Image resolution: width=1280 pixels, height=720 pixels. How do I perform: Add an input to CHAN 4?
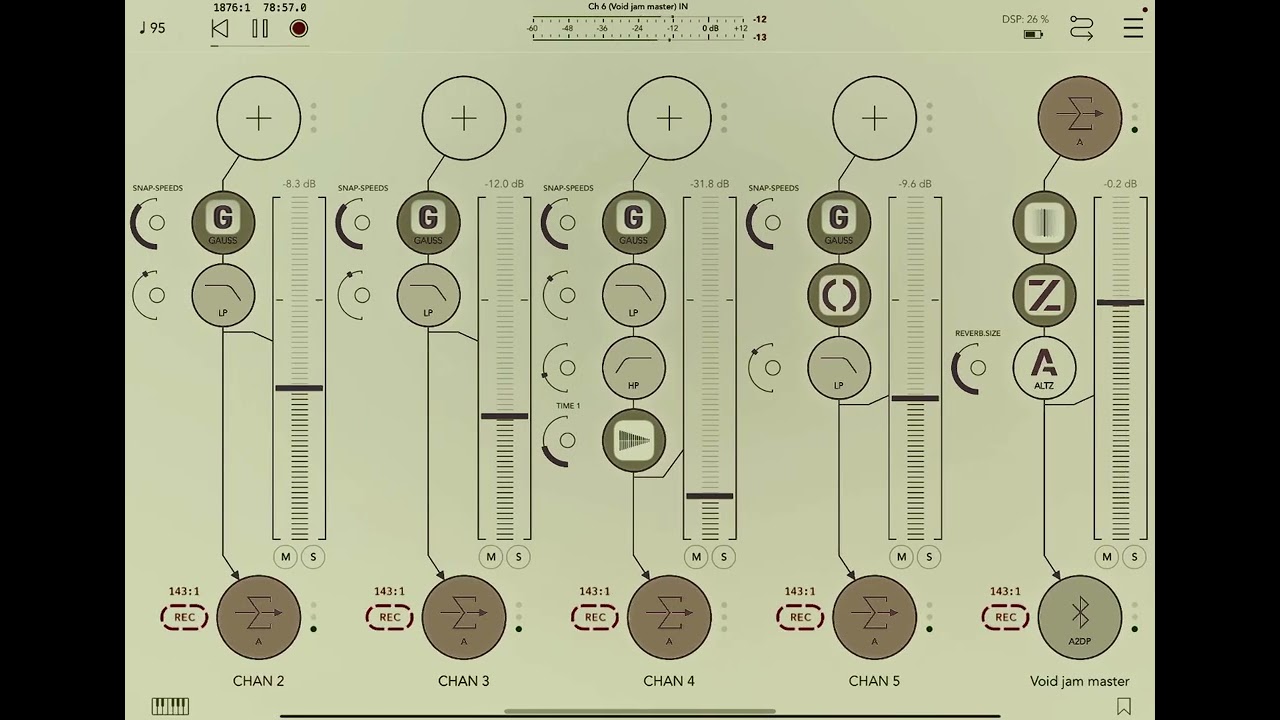point(669,119)
